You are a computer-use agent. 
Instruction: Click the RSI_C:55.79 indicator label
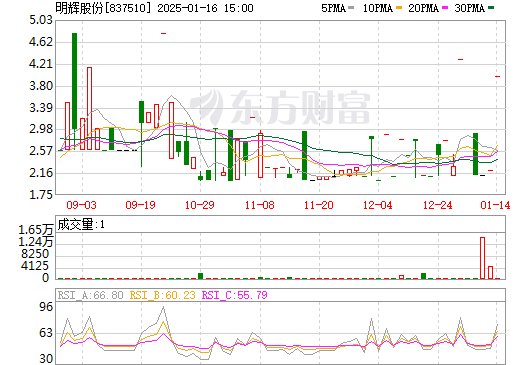pyautogui.click(x=235, y=295)
